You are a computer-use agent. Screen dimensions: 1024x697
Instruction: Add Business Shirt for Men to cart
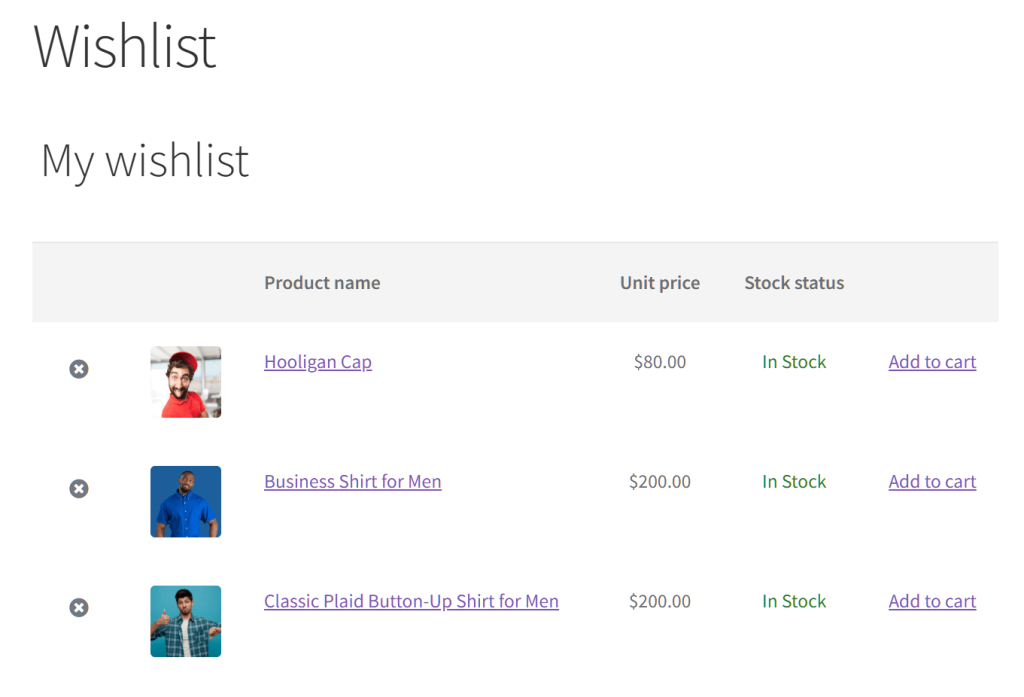pyautogui.click(x=932, y=481)
